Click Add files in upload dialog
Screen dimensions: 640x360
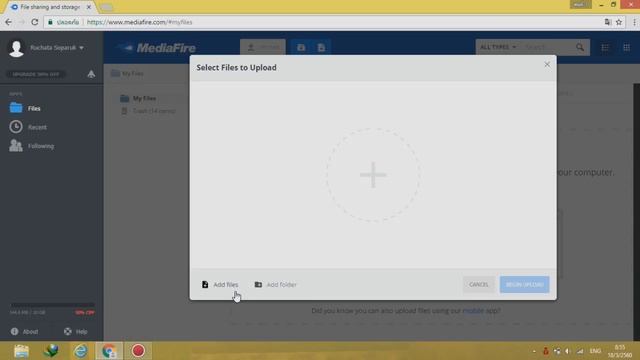click(220, 284)
